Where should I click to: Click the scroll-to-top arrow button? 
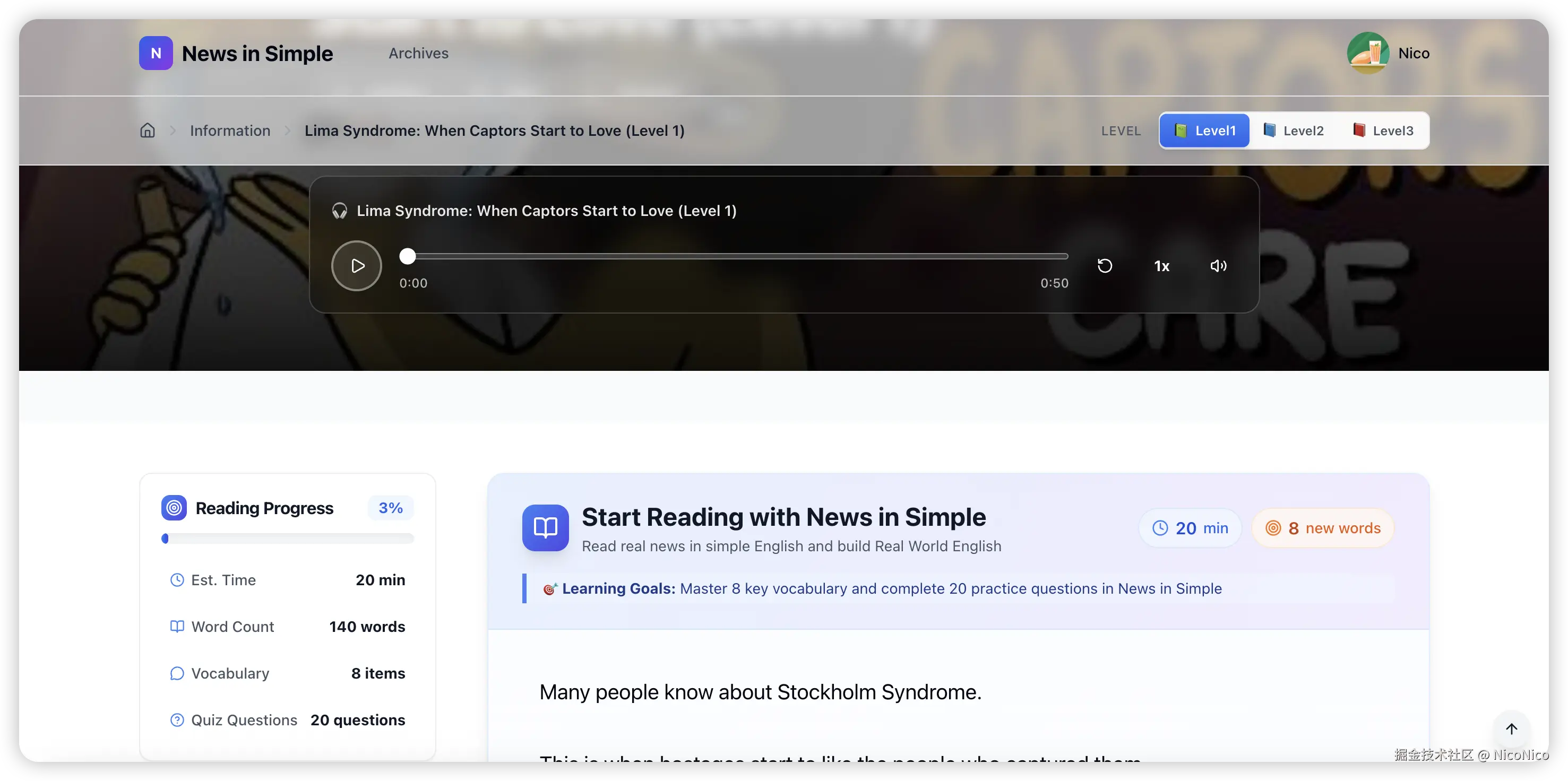click(x=1511, y=728)
